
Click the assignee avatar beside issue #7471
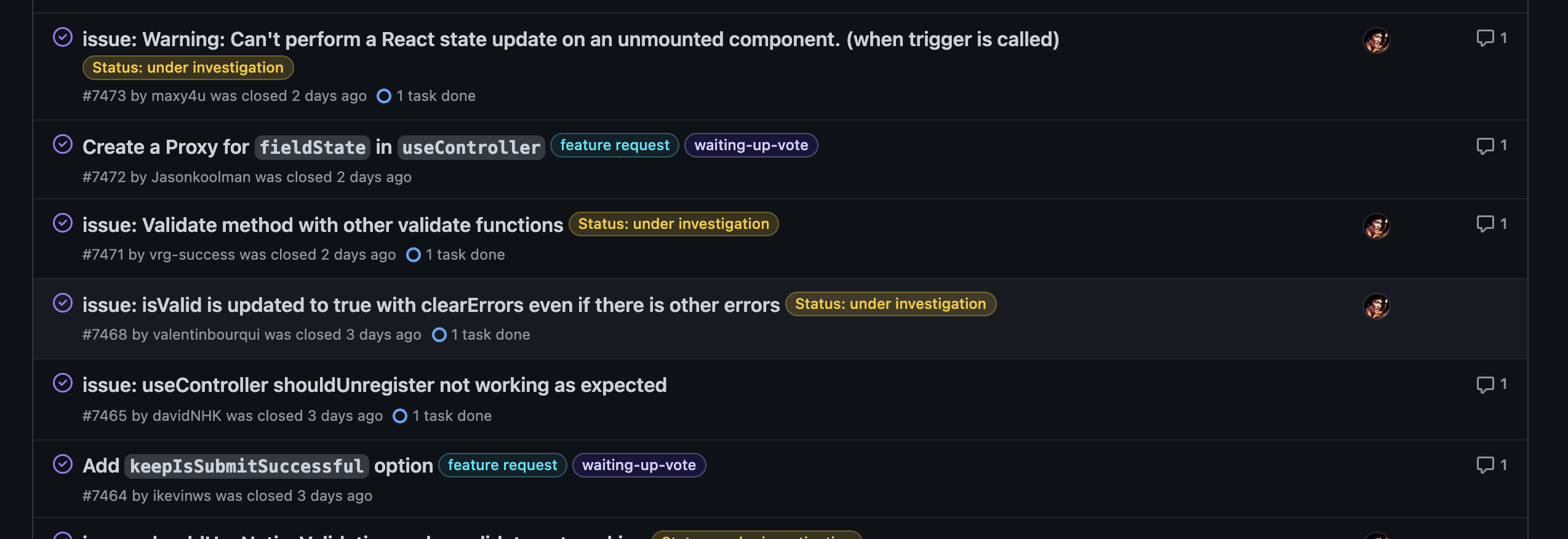(1377, 225)
